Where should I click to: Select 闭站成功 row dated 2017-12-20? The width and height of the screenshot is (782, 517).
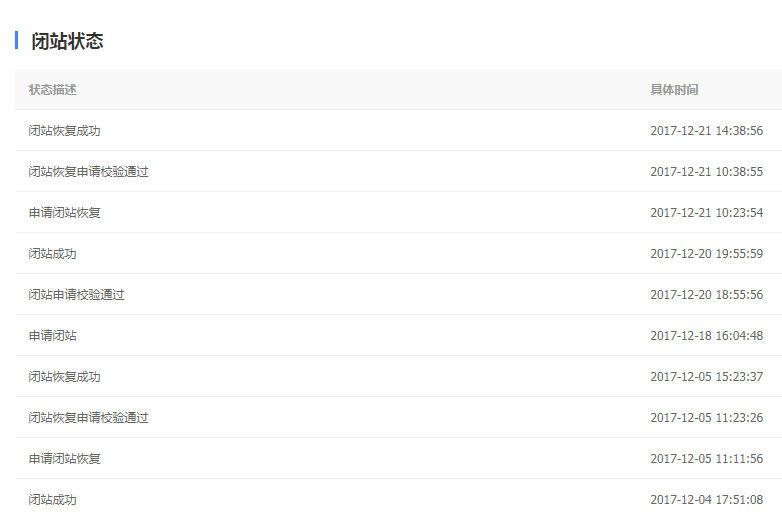pos(398,253)
